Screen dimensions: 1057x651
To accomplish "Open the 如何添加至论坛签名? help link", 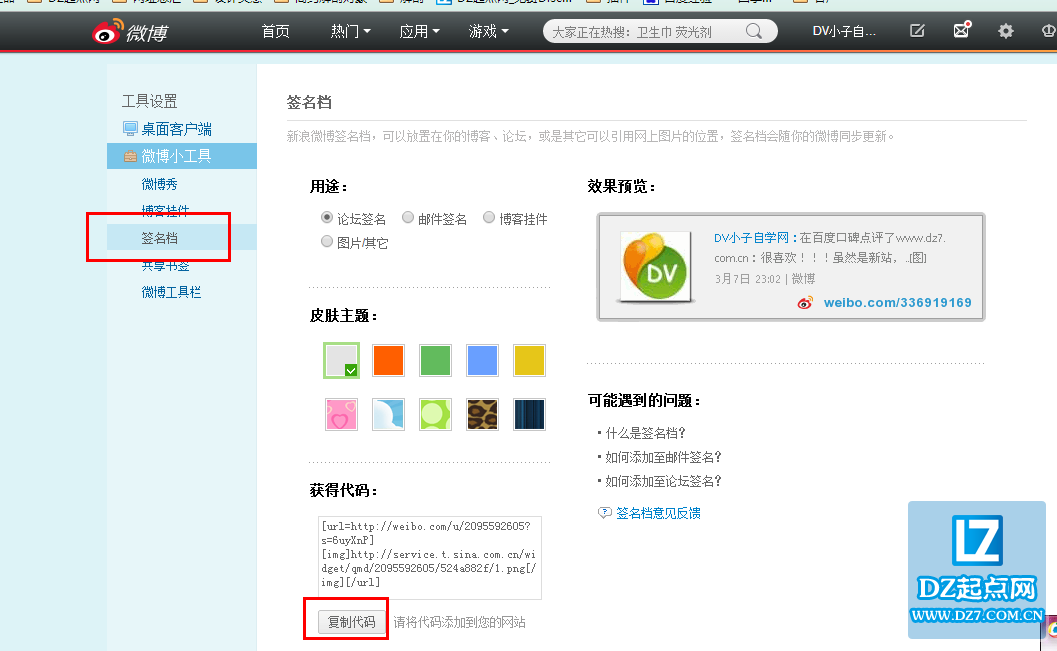I will coord(663,481).
